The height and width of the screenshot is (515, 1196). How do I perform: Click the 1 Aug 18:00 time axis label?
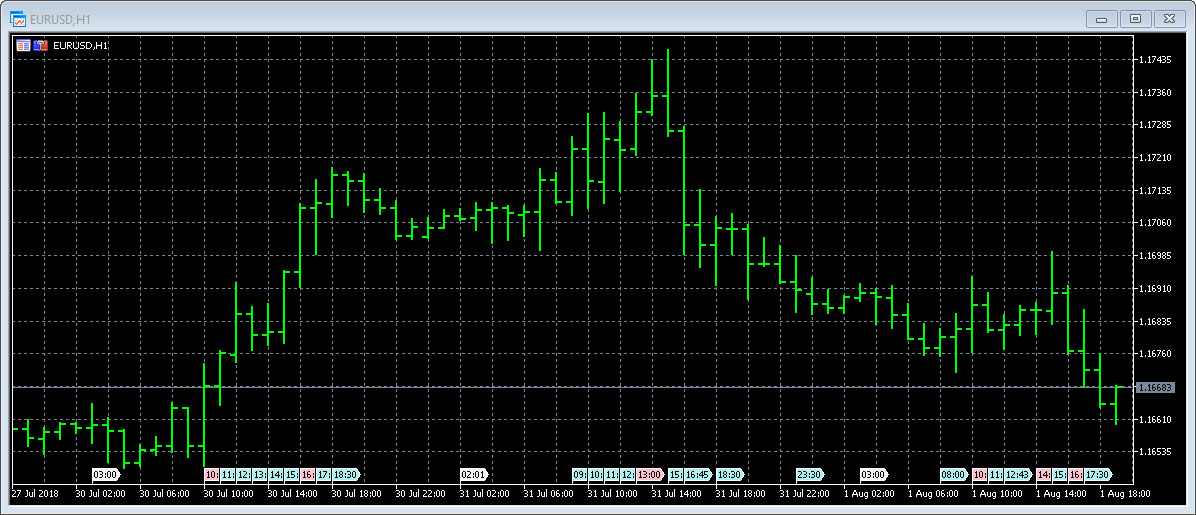click(x=1125, y=494)
